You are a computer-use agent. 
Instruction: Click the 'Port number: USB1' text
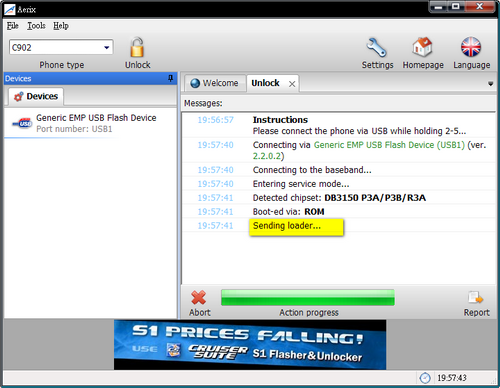[x=74, y=129]
